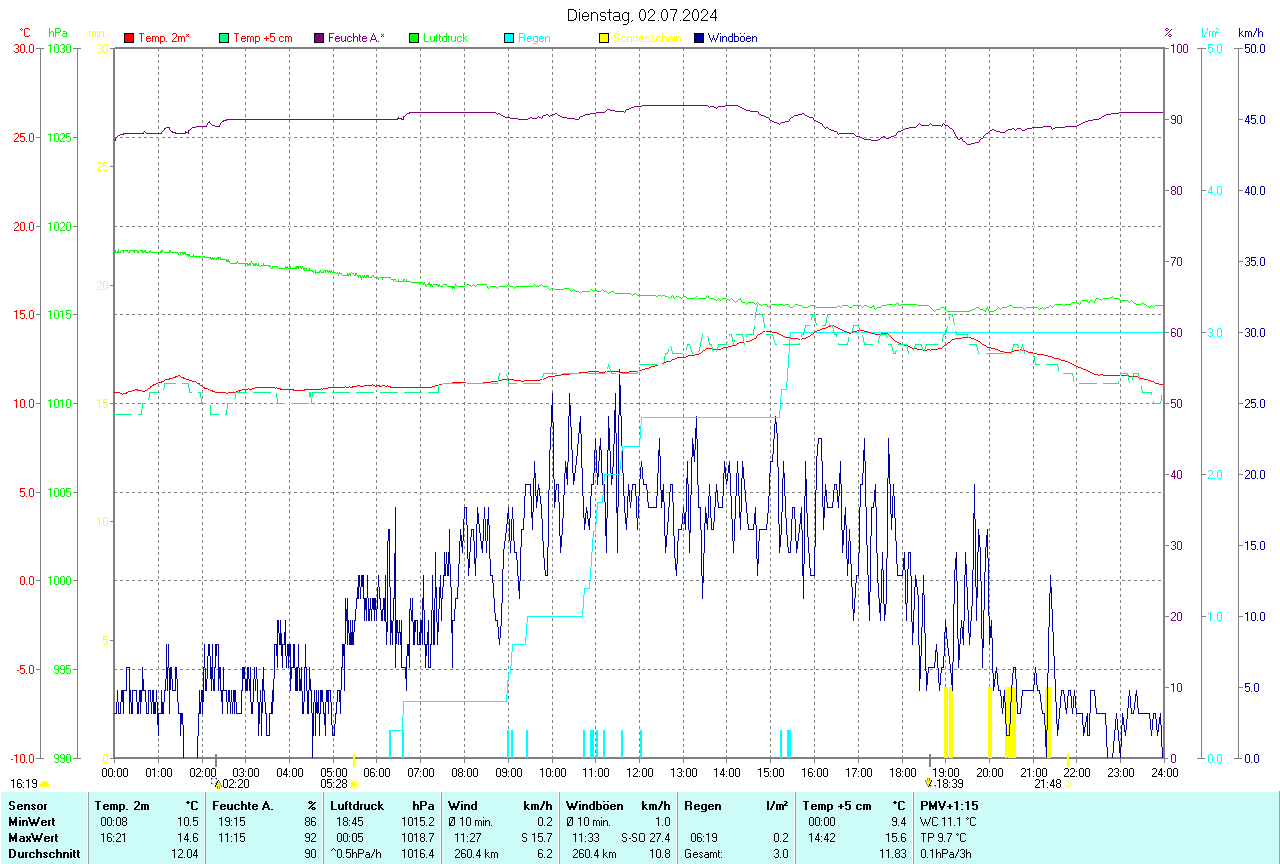The height and width of the screenshot is (864, 1280).
Task: Click the 'km/h' axis unit at top right
Action: click(x=1250, y=33)
